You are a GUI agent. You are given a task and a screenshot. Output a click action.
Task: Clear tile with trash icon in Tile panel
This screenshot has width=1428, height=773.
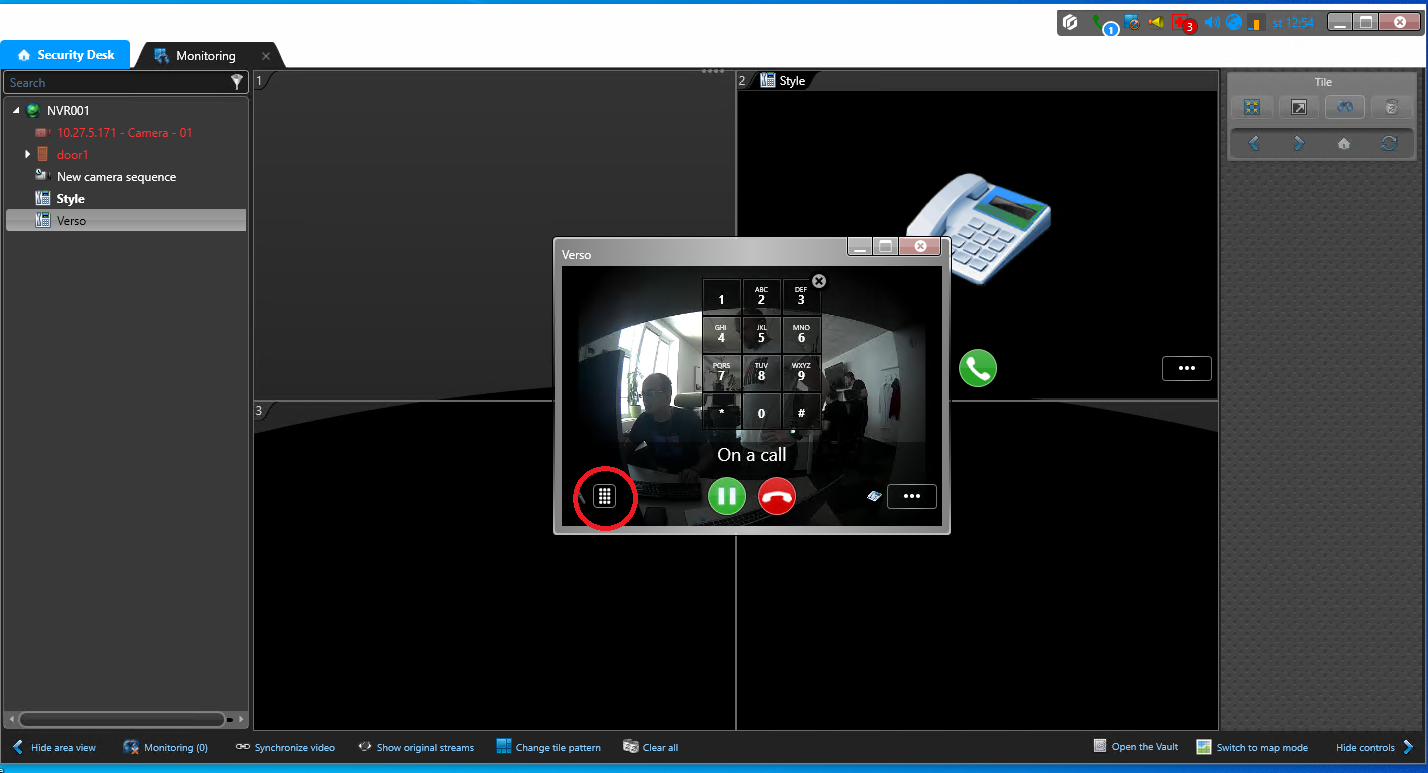1391,107
